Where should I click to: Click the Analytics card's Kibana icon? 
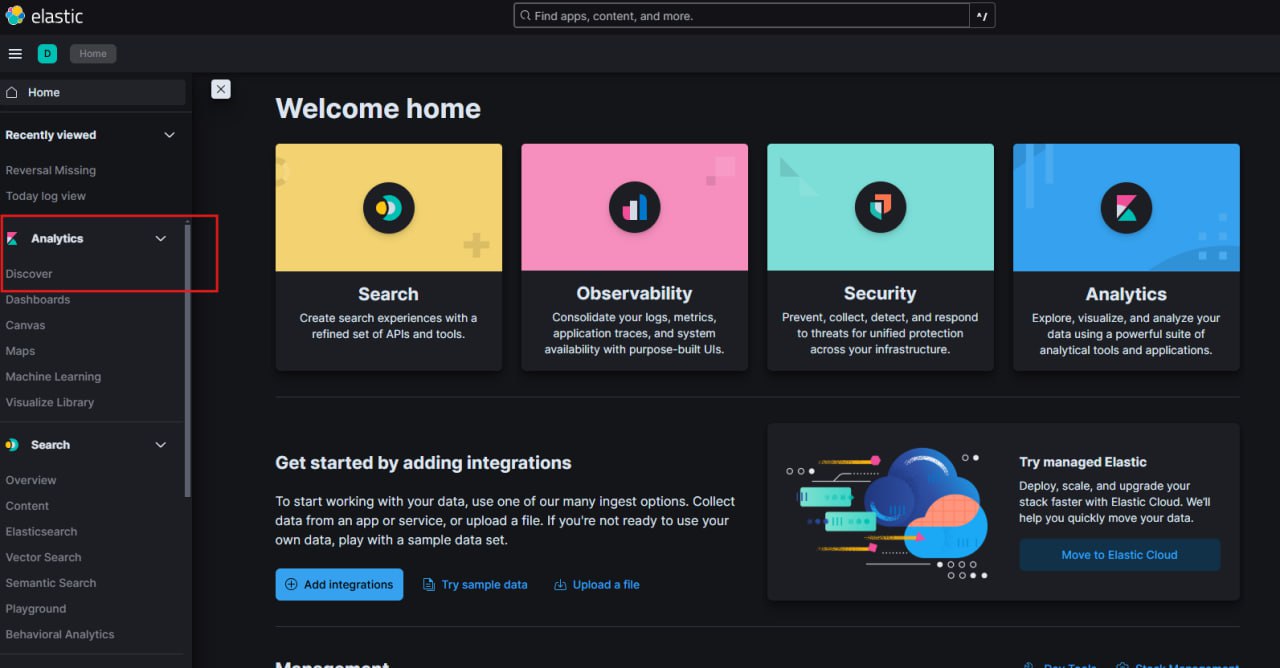[1126, 208]
